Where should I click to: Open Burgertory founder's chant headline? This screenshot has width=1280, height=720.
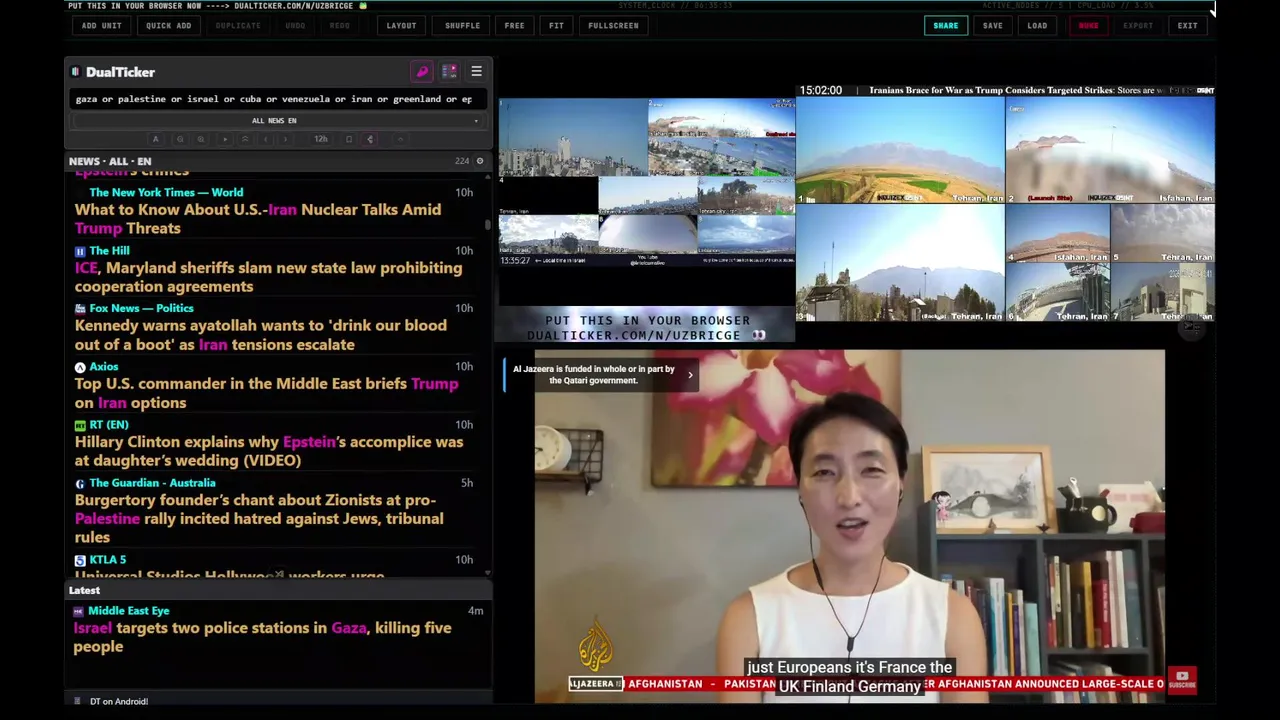click(x=258, y=518)
